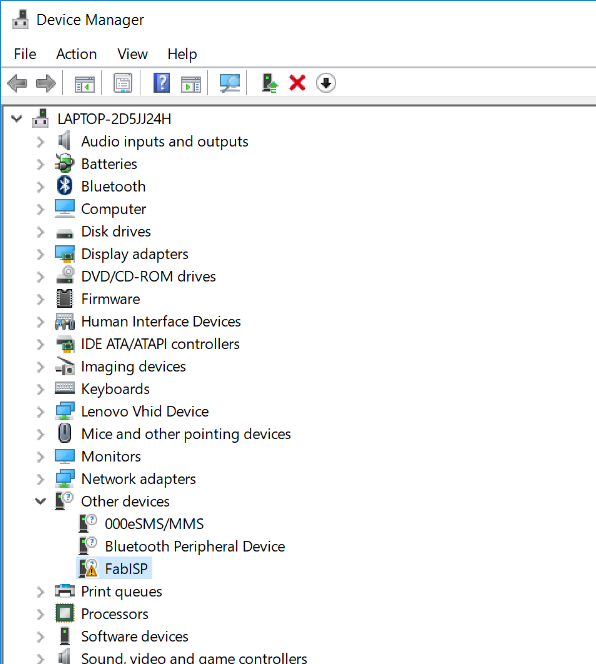Click the Processors category icon
Screen dimensions: 596x664
[65, 613]
